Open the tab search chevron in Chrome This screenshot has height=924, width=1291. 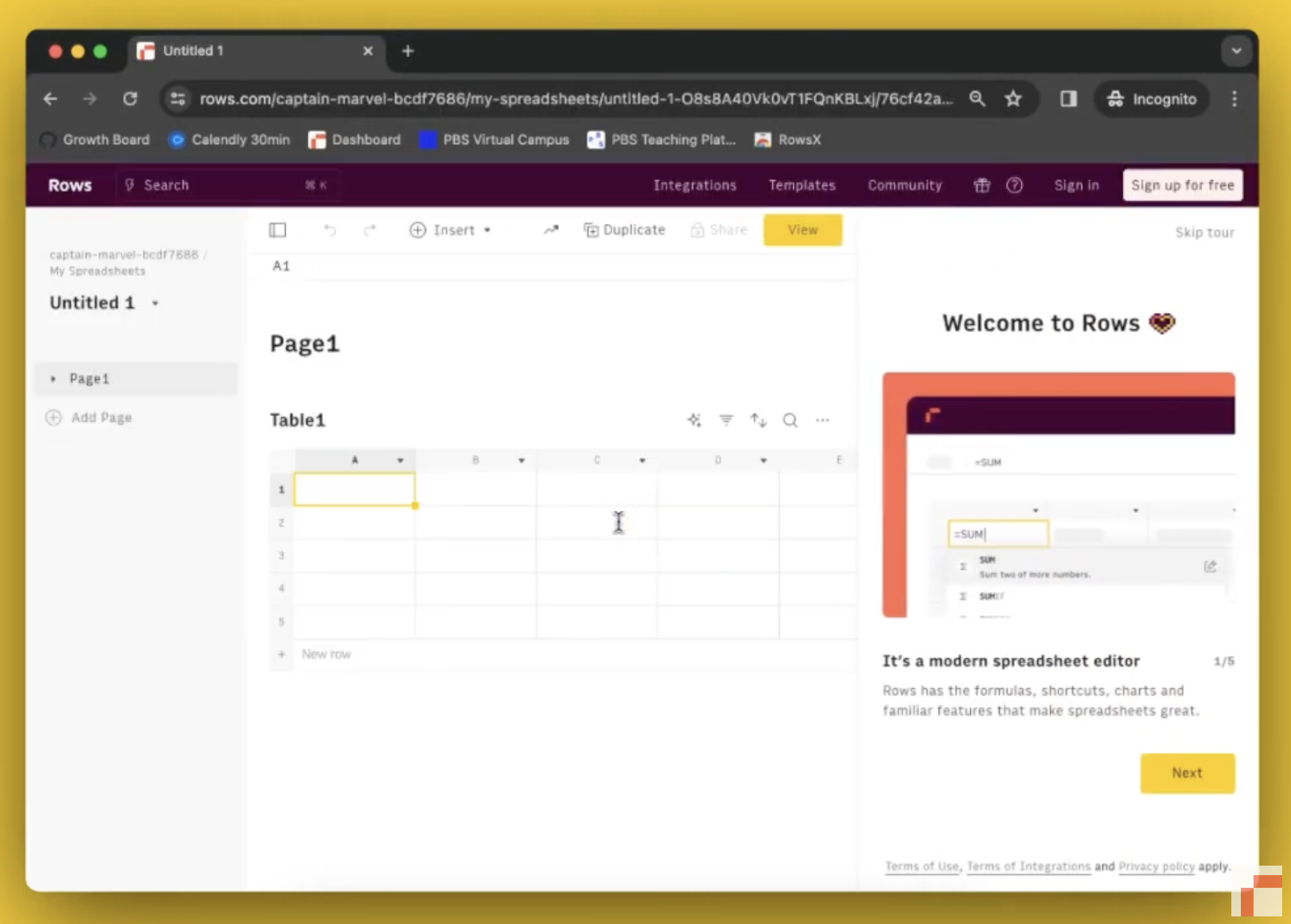[1236, 51]
